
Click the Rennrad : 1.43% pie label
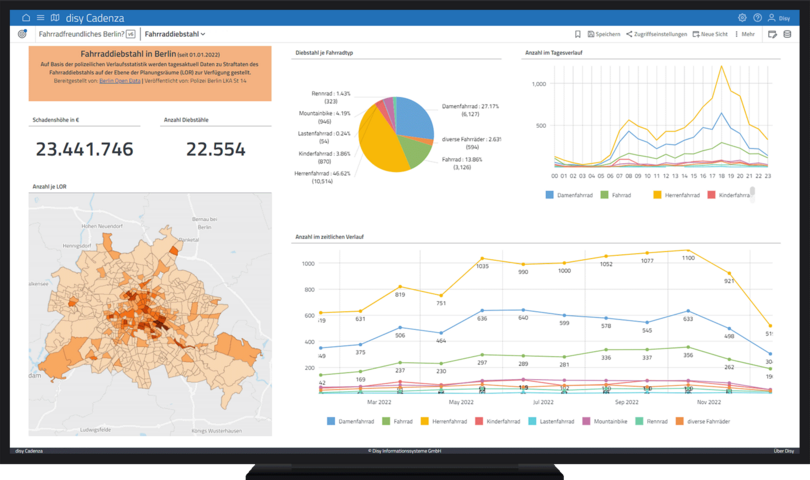click(331, 98)
